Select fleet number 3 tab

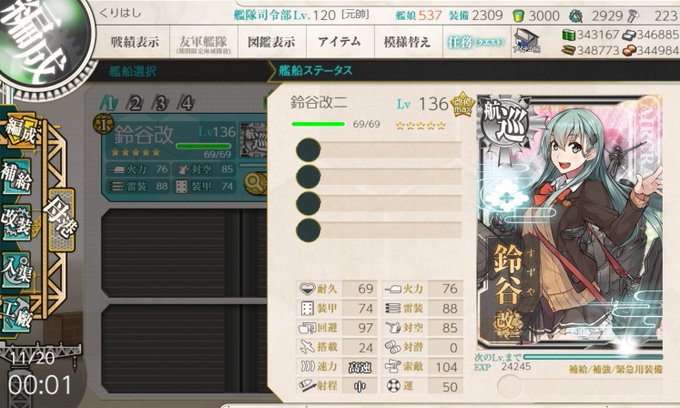[x=161, y=103]
